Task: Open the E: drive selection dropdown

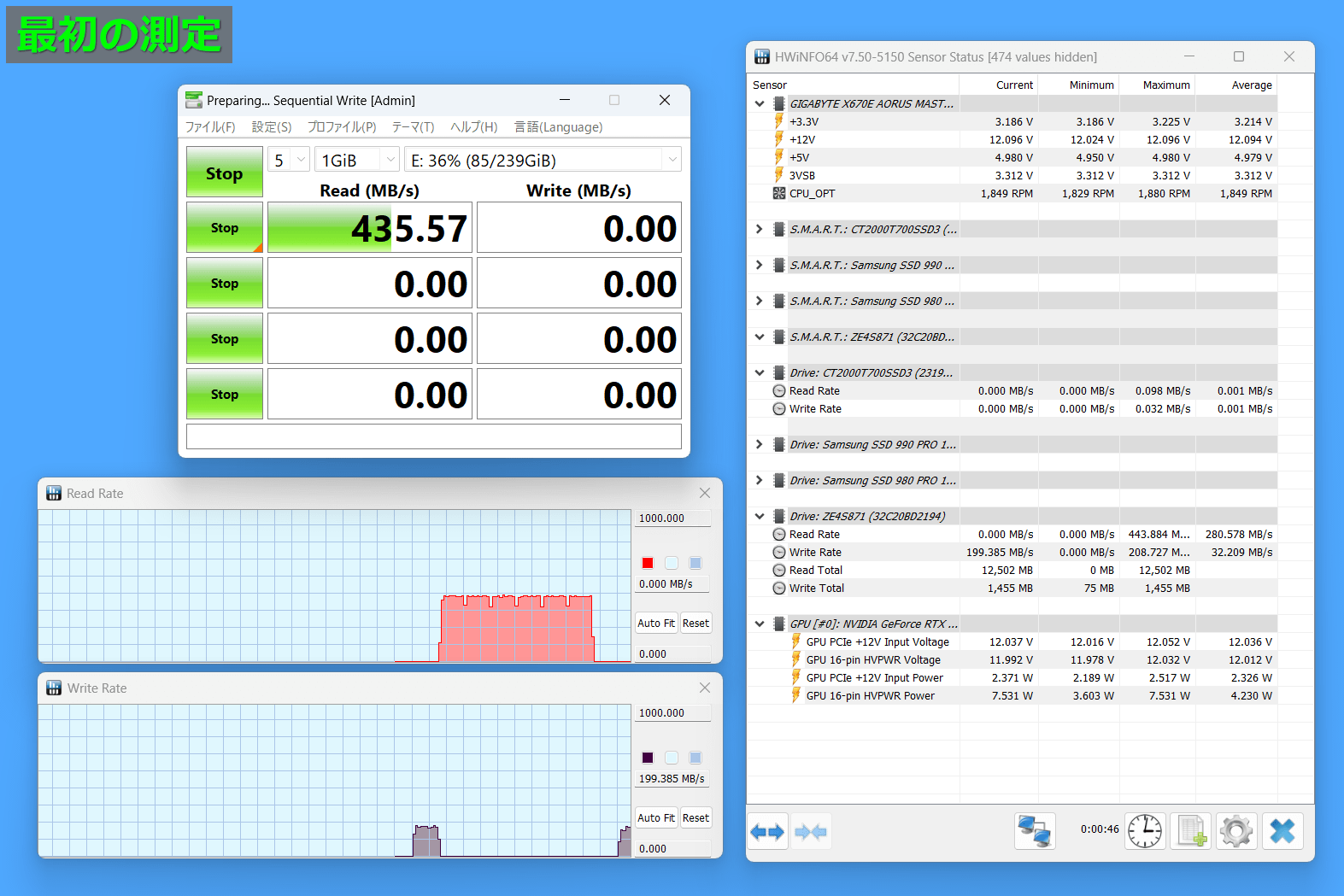Action: [x=543, y=160]
